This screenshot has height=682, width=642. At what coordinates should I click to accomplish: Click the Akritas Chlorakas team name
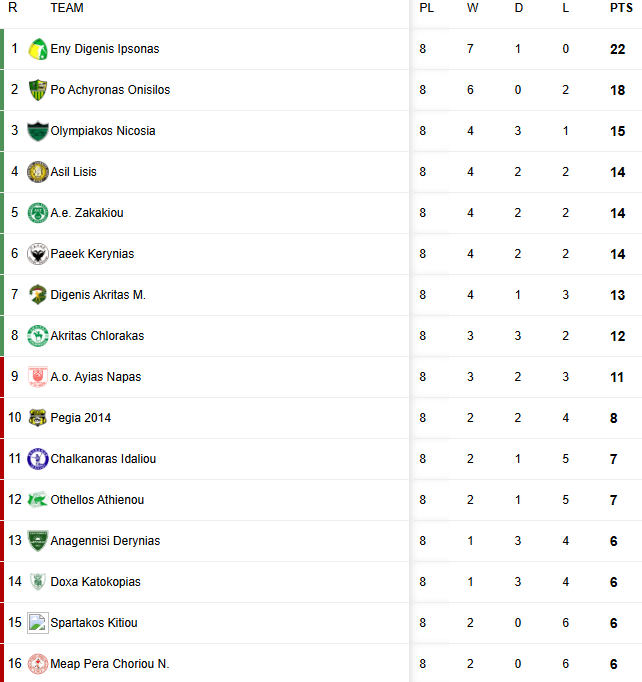(x=97, y=336)
